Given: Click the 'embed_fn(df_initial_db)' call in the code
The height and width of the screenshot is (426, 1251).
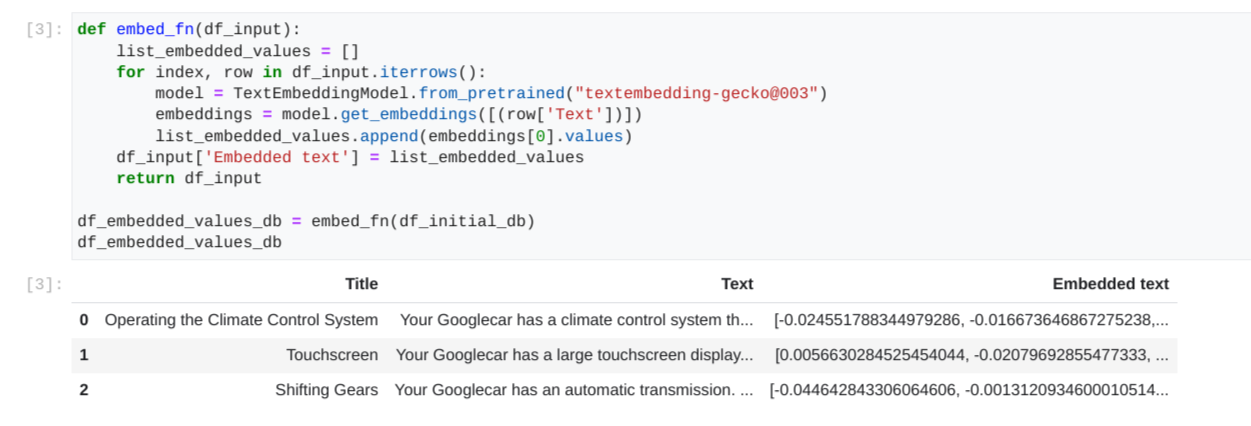Looking at the screenshot, I should click(423, 221).
